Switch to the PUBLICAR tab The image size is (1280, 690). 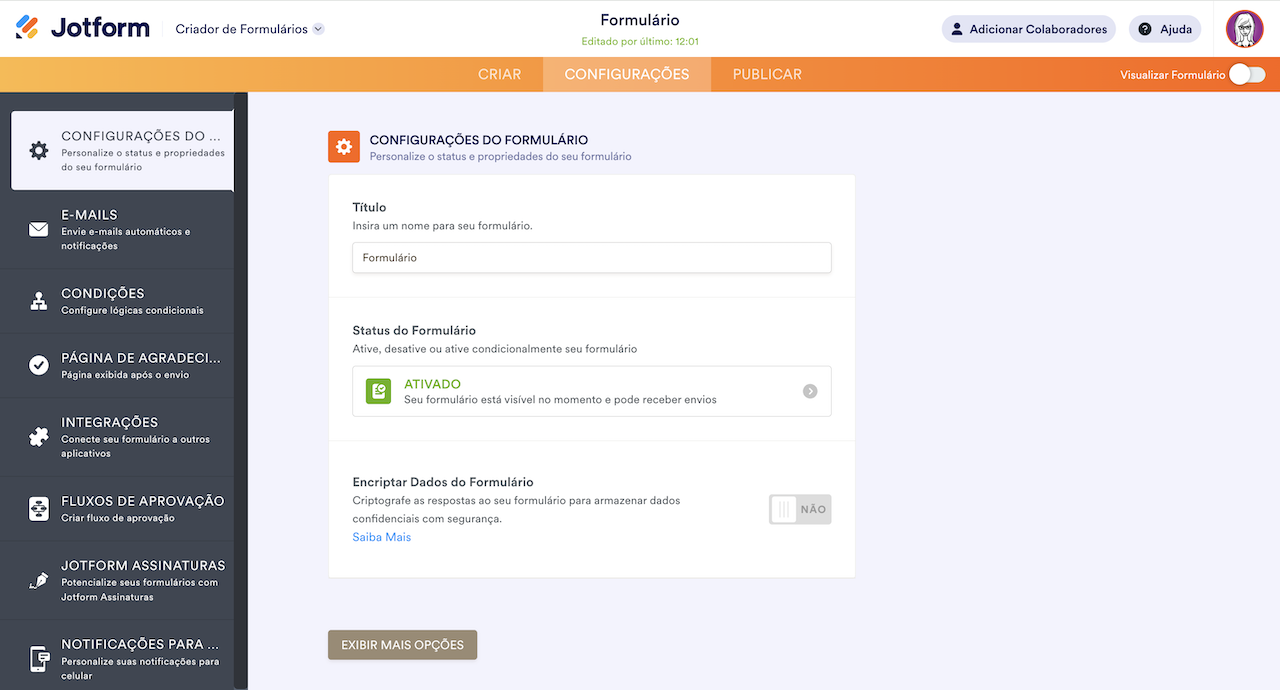pyautogui.click(x=767, y=74)
